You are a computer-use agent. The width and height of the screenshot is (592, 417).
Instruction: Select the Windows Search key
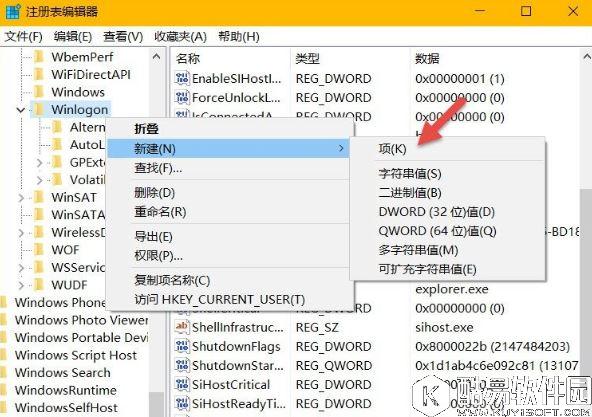(63, 372)
